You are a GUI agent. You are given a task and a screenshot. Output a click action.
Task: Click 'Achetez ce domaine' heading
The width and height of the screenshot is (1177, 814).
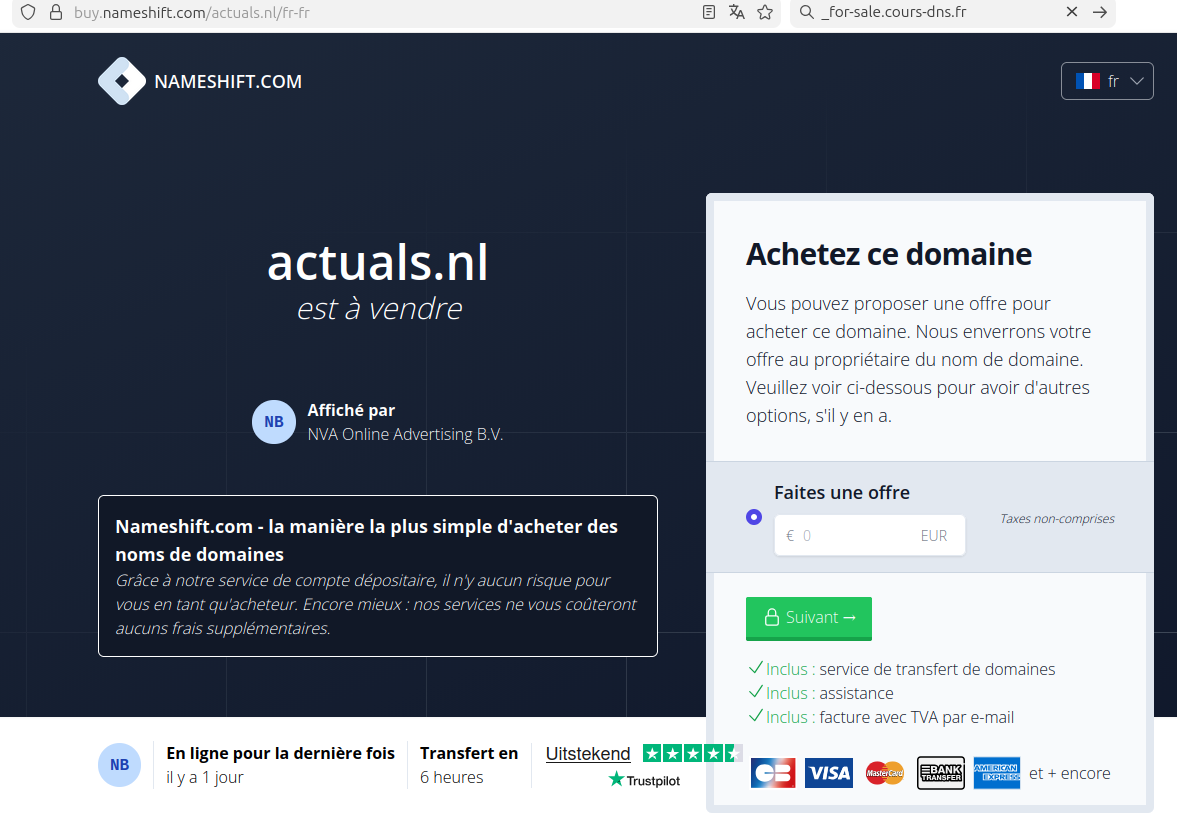(x=889, y=255)
